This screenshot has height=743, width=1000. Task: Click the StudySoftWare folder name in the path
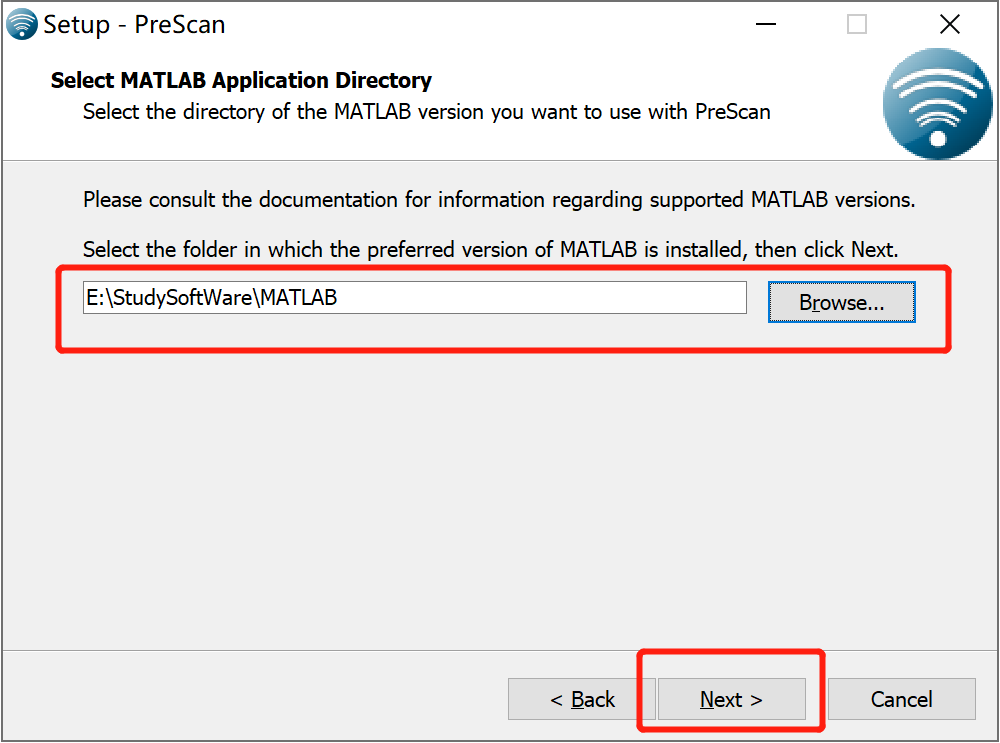(182, 298)
